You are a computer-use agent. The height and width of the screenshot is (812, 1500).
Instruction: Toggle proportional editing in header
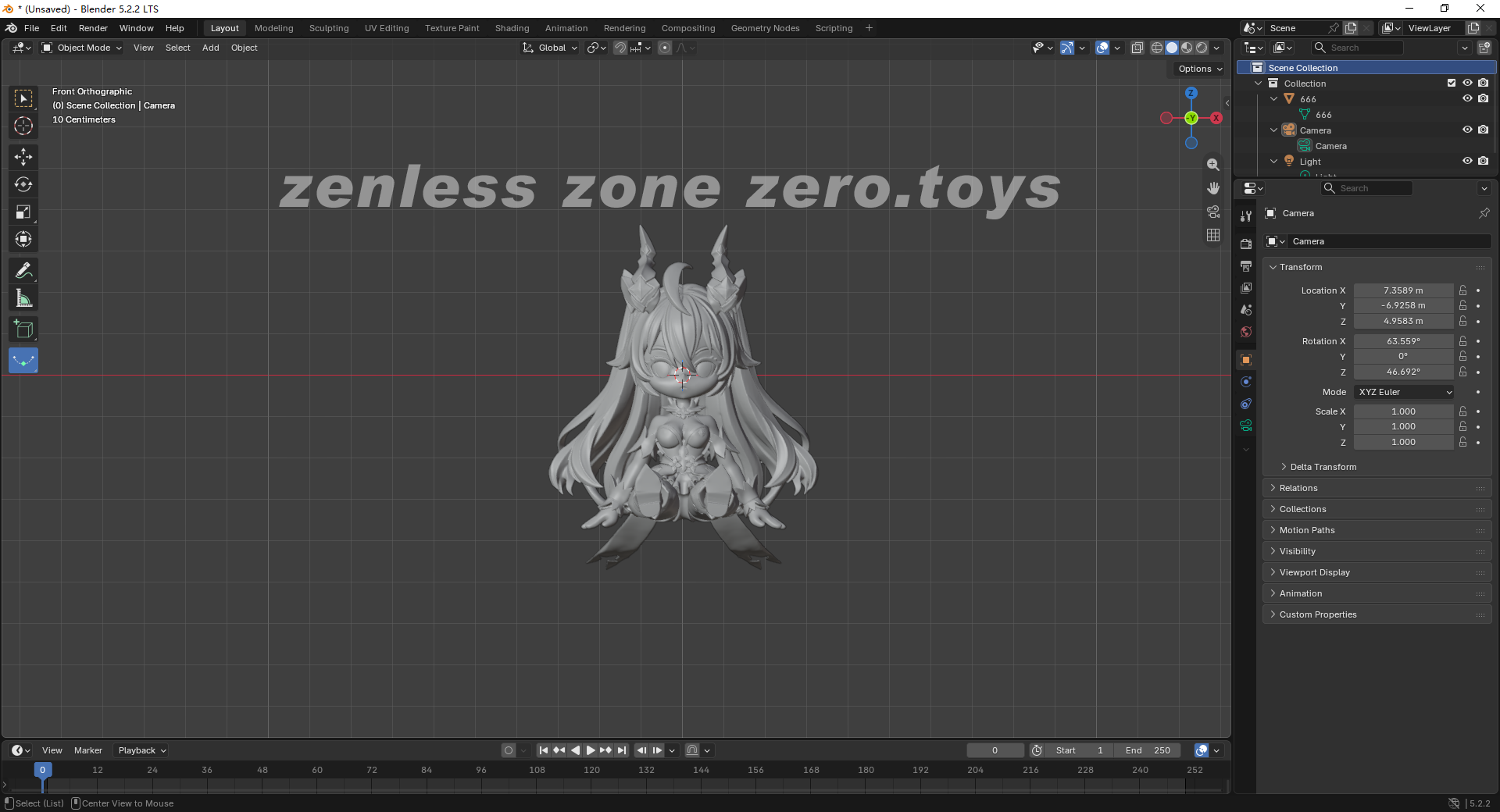pyautogui.click(x=665, y=48)
